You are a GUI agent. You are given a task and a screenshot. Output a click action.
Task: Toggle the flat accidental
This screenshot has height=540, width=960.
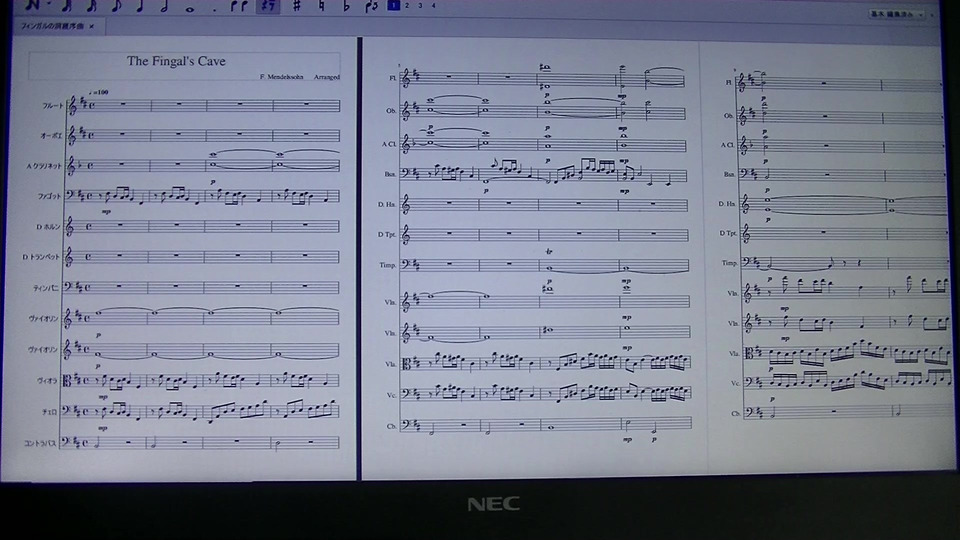pos(346,6)
